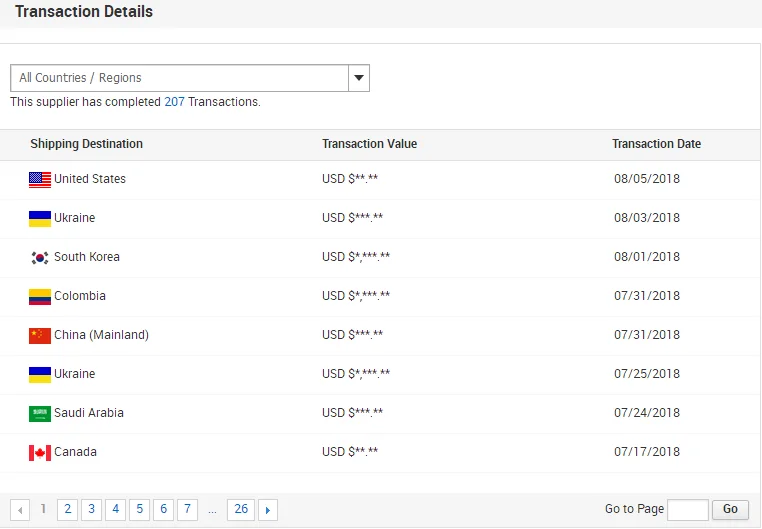Click the Canada flag icon
The height and width of the screenshot is (529, 762).
point(40,453)
